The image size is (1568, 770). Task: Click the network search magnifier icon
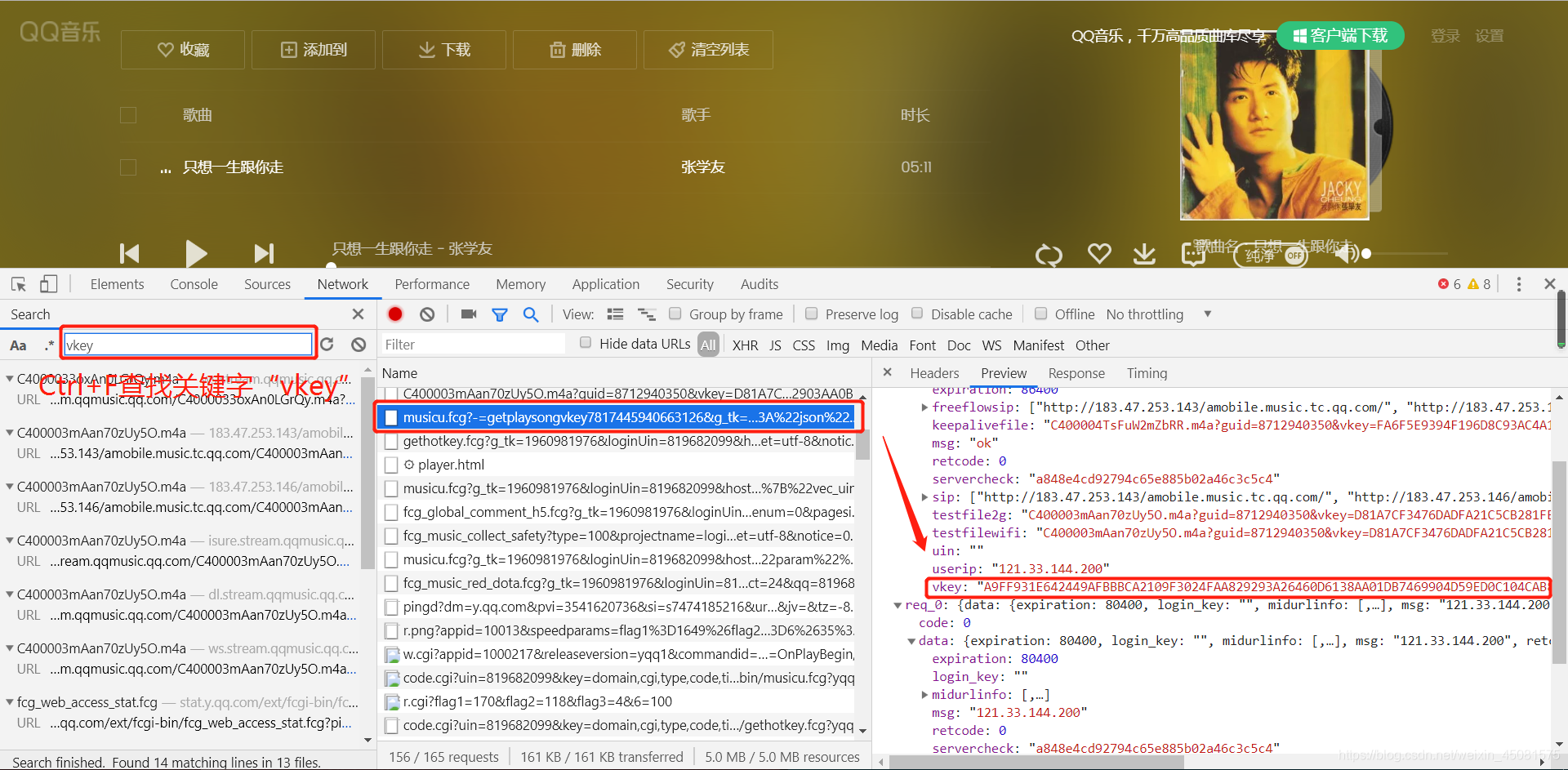click(x=531, y=314)
